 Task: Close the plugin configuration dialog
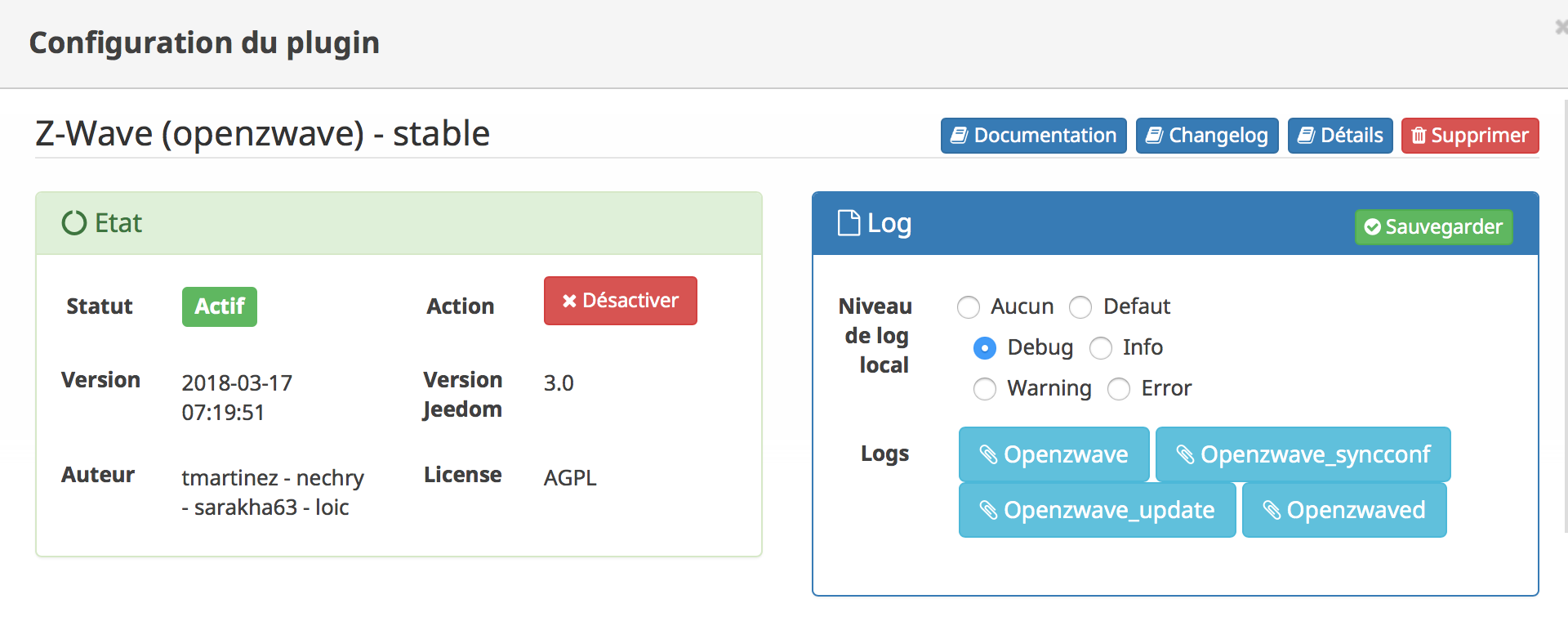1561,27
